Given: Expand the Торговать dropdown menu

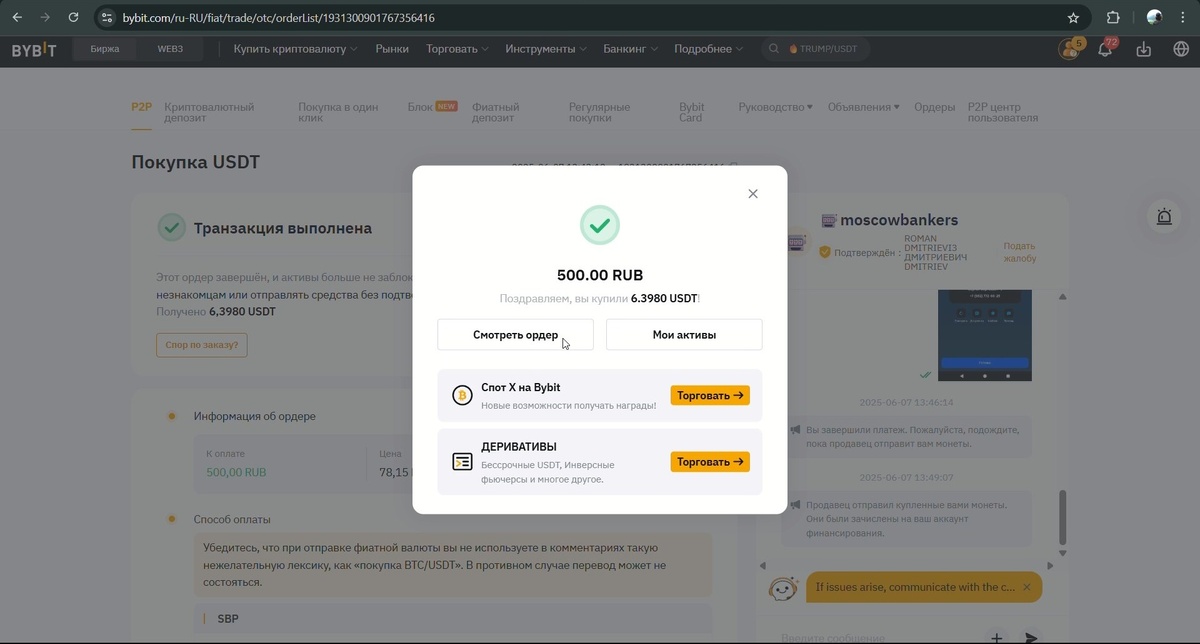Looking at the screenshot, I should coord(457,49).
